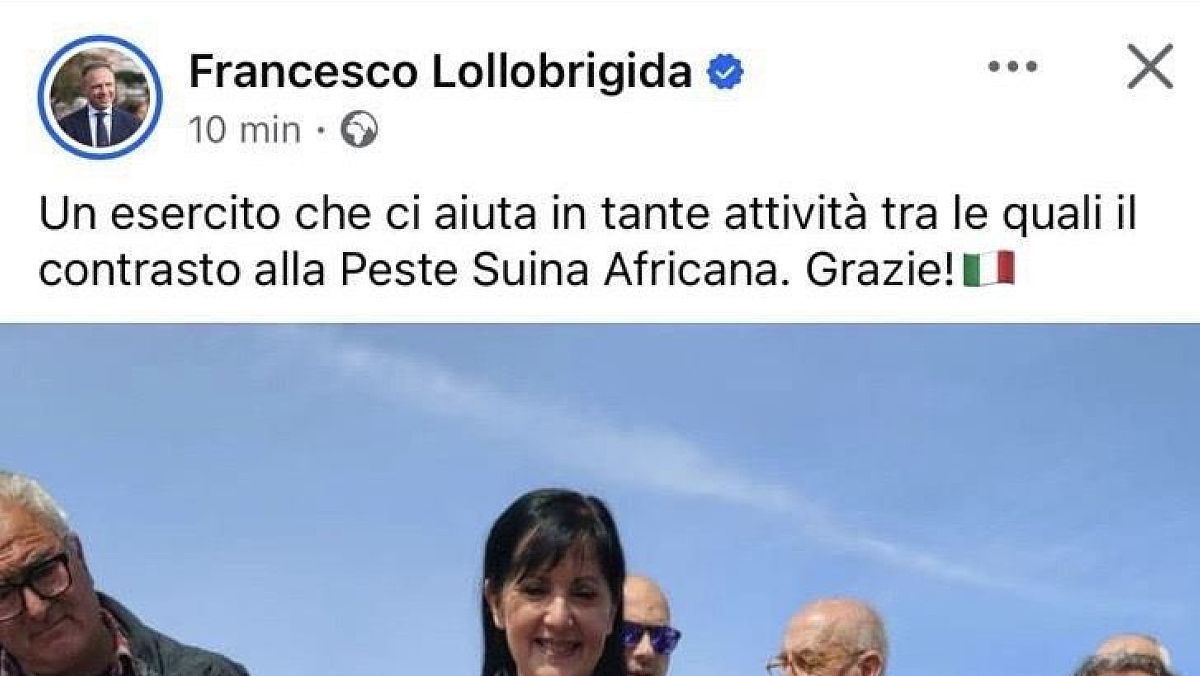This screenshot has height=676, width=1200.
Task: Click the Francesco Lollobrigida name link
Action: point(441,72)
